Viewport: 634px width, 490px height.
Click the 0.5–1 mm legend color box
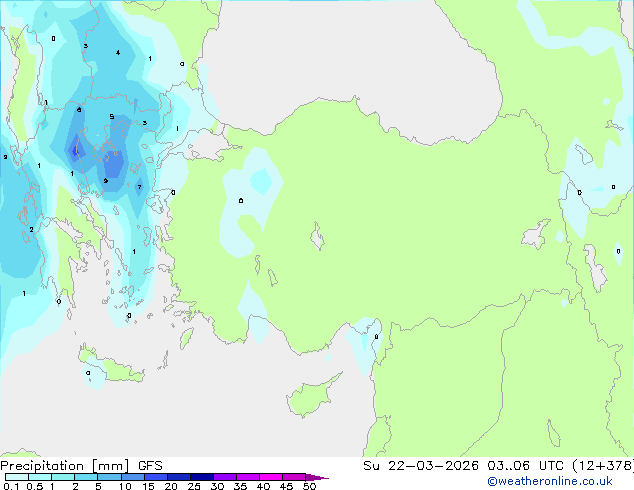coord(40,477)
